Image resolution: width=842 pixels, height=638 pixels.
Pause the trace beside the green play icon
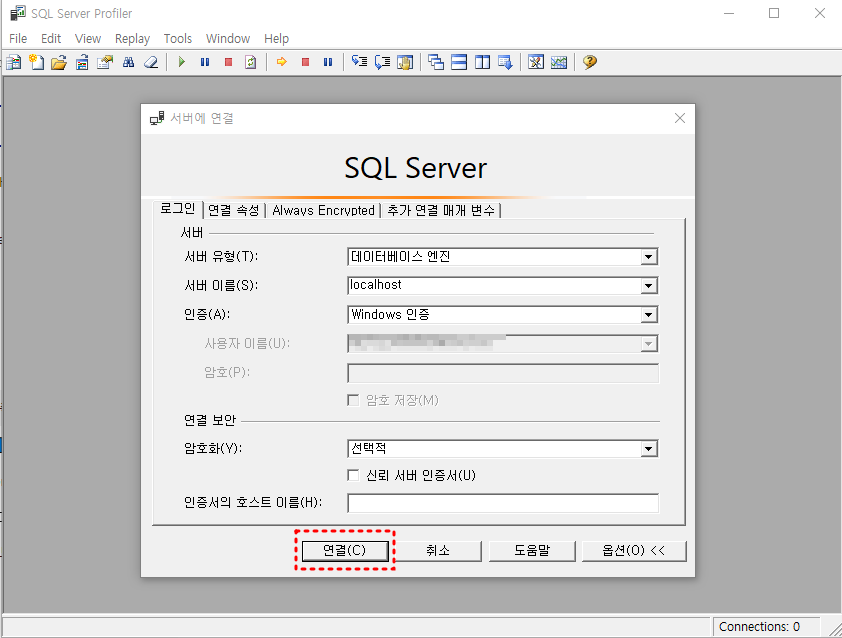click(x=205, y=62)
